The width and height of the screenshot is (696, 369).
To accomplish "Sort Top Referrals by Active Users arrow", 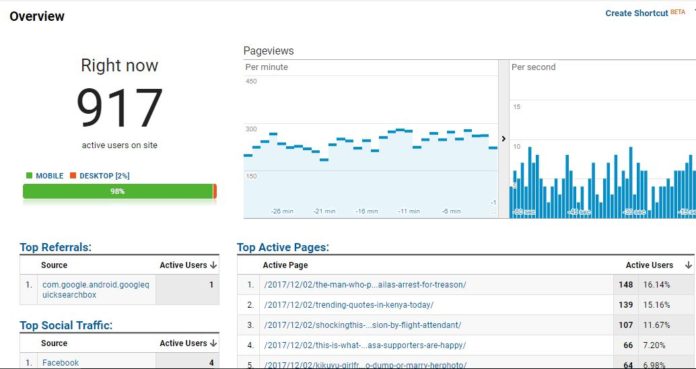I will pyautogui.click(x=214, y=265).
